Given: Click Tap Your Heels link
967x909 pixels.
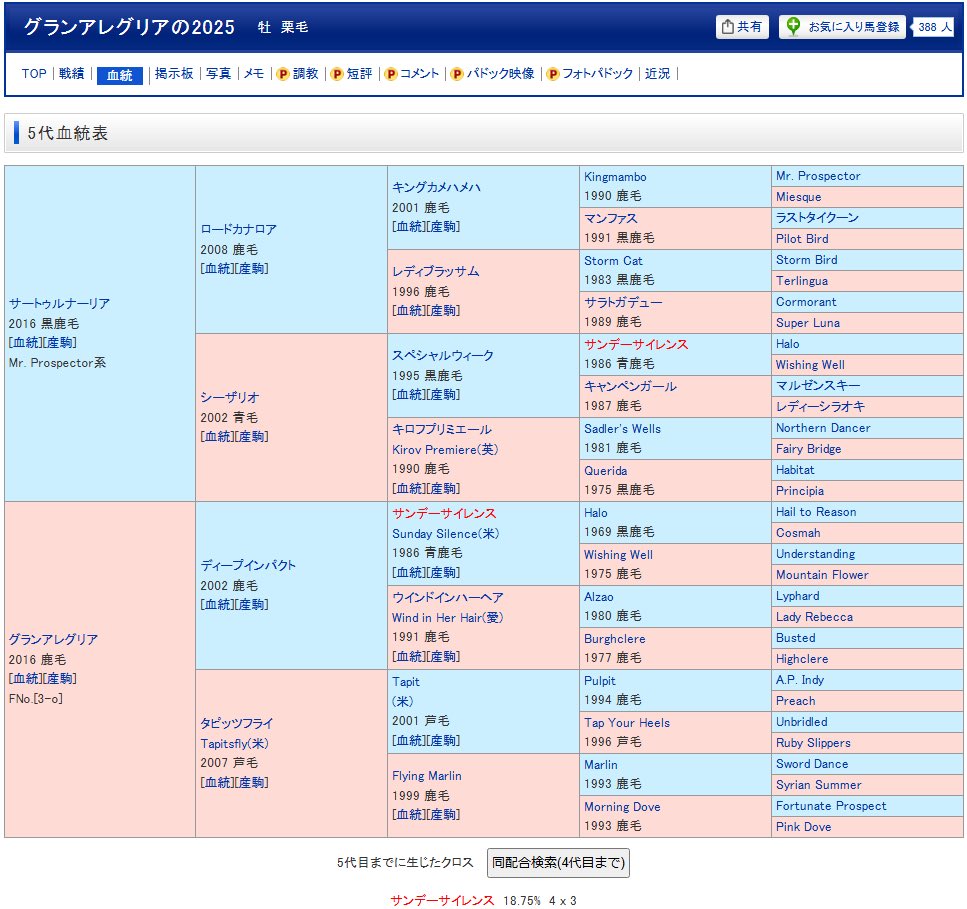Looking at the screenshot, I should (627, 722).
